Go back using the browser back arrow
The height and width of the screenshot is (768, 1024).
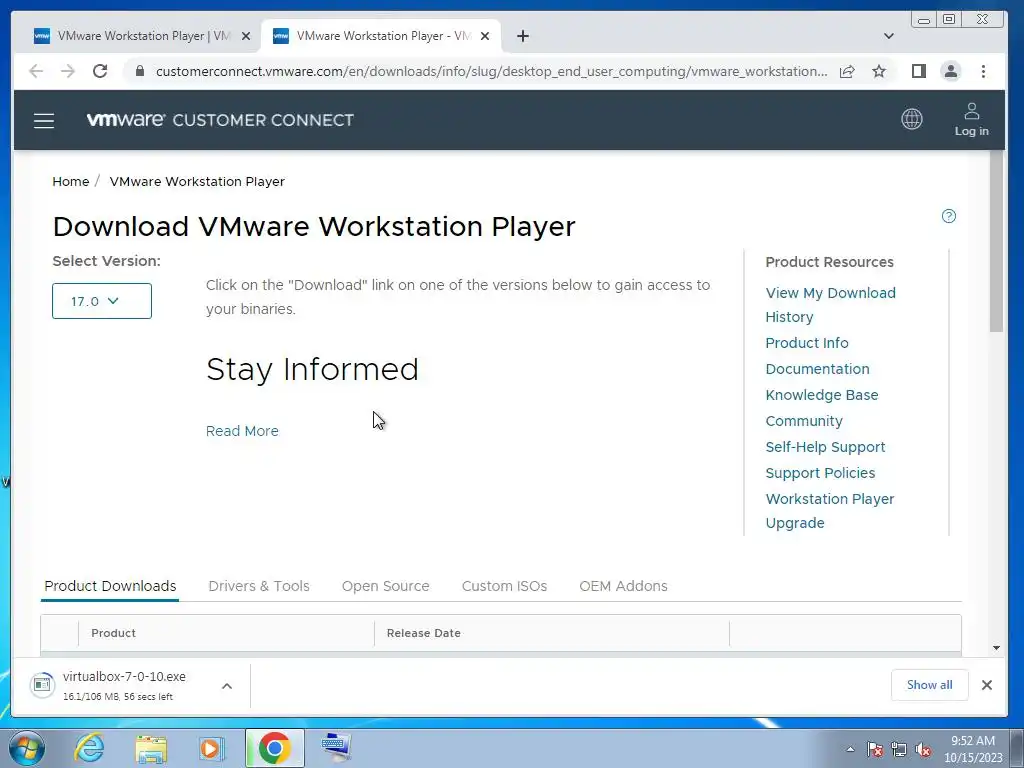36,71
